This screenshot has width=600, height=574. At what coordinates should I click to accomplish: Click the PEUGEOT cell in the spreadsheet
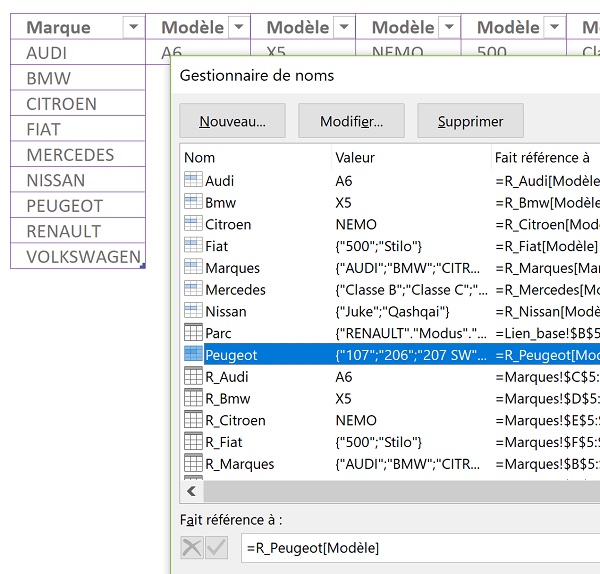tap(78, 205)
